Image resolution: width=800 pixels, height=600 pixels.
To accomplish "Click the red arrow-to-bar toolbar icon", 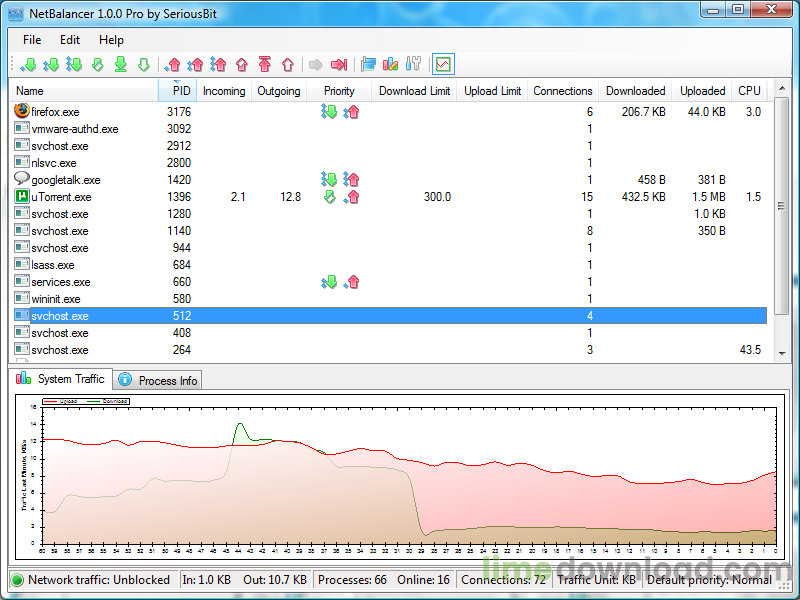I will (339, 65).
